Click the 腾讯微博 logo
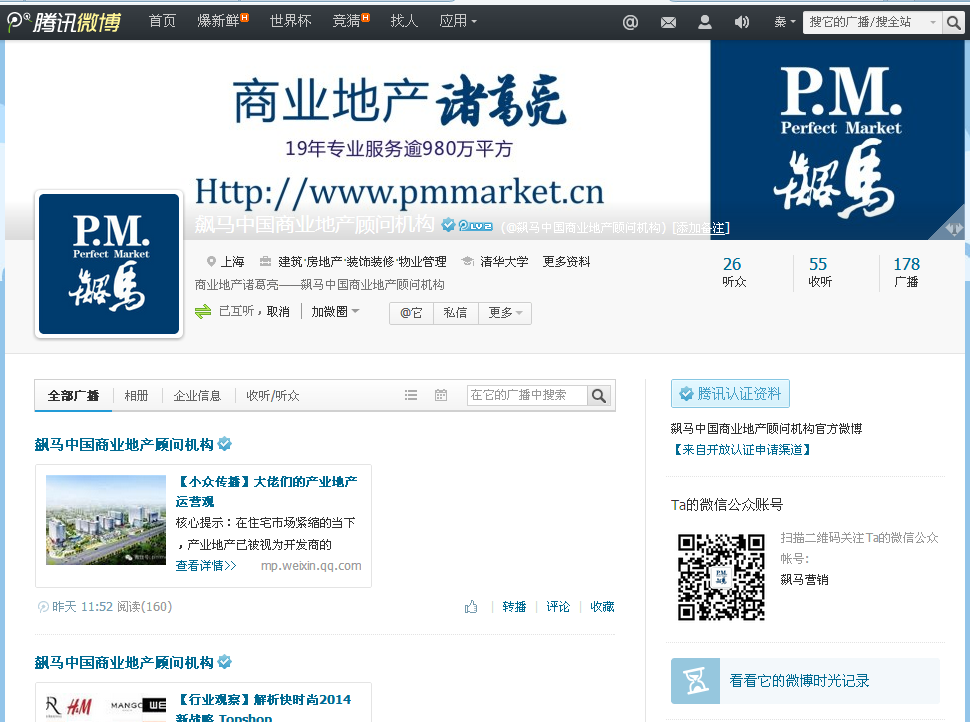 point(65,21)
